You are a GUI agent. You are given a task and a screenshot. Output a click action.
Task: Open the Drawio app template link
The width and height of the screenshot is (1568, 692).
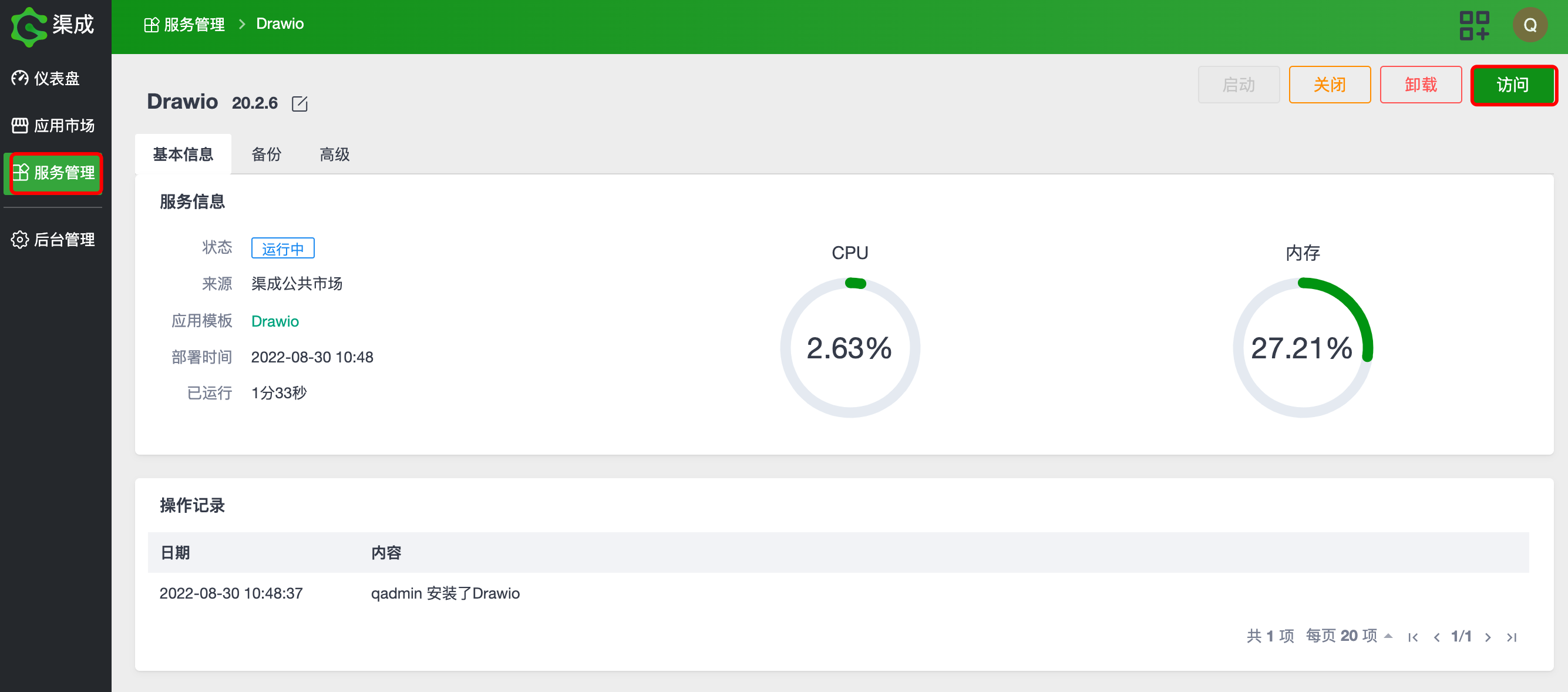click(x=275, y=321)
